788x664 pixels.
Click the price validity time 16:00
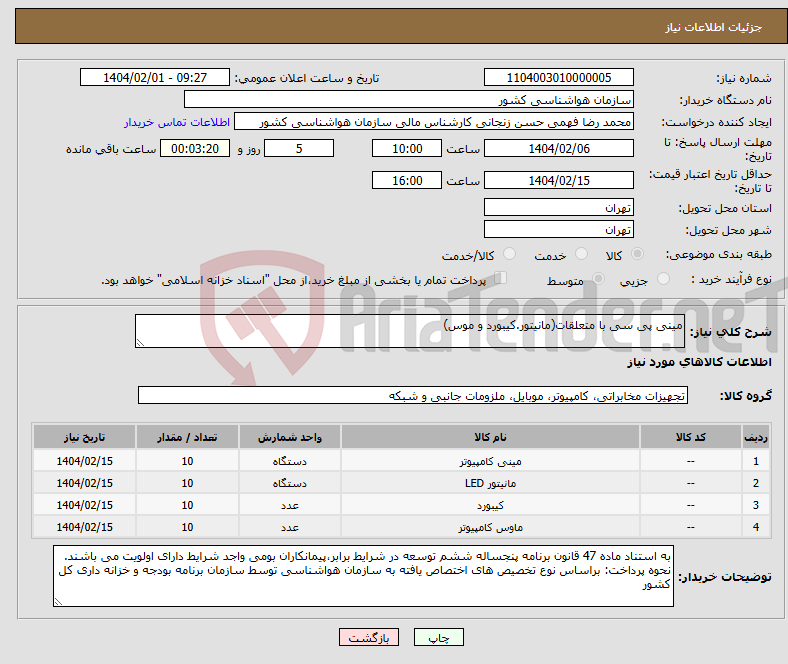coord(407,180)
